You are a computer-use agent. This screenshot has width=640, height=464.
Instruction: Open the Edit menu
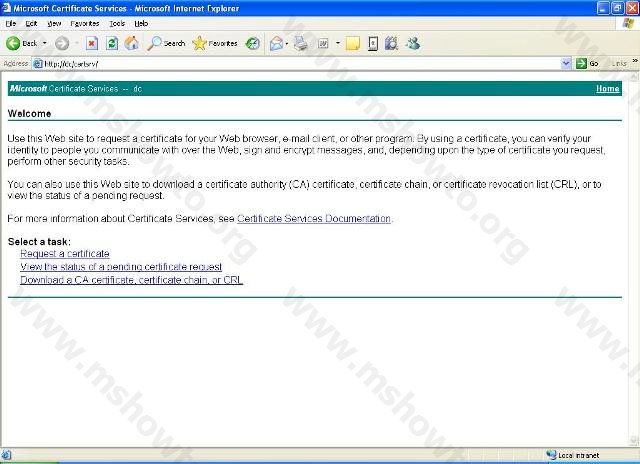click(31, 24)
